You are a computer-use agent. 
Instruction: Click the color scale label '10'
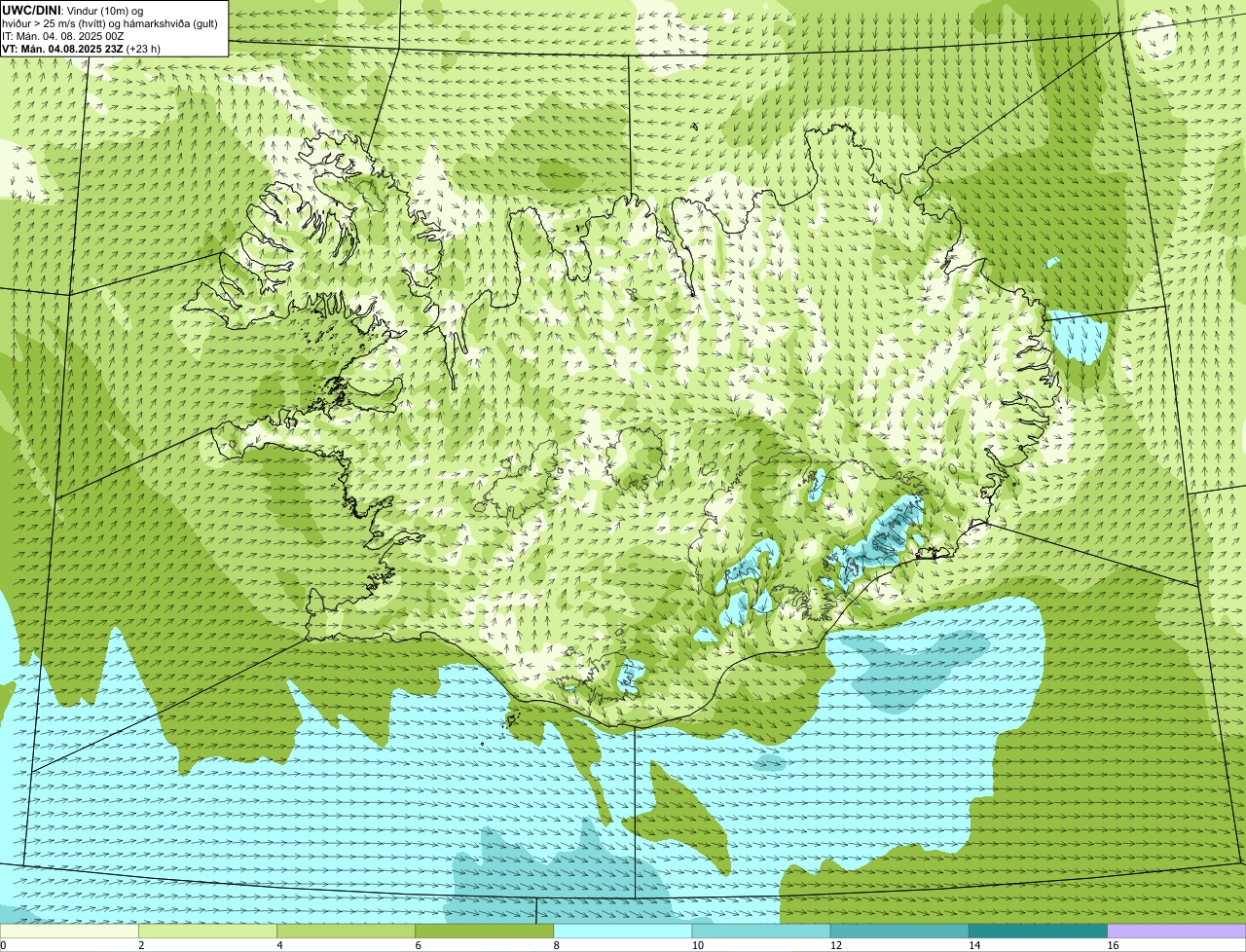pyautogui.click(x=698, y=945)
